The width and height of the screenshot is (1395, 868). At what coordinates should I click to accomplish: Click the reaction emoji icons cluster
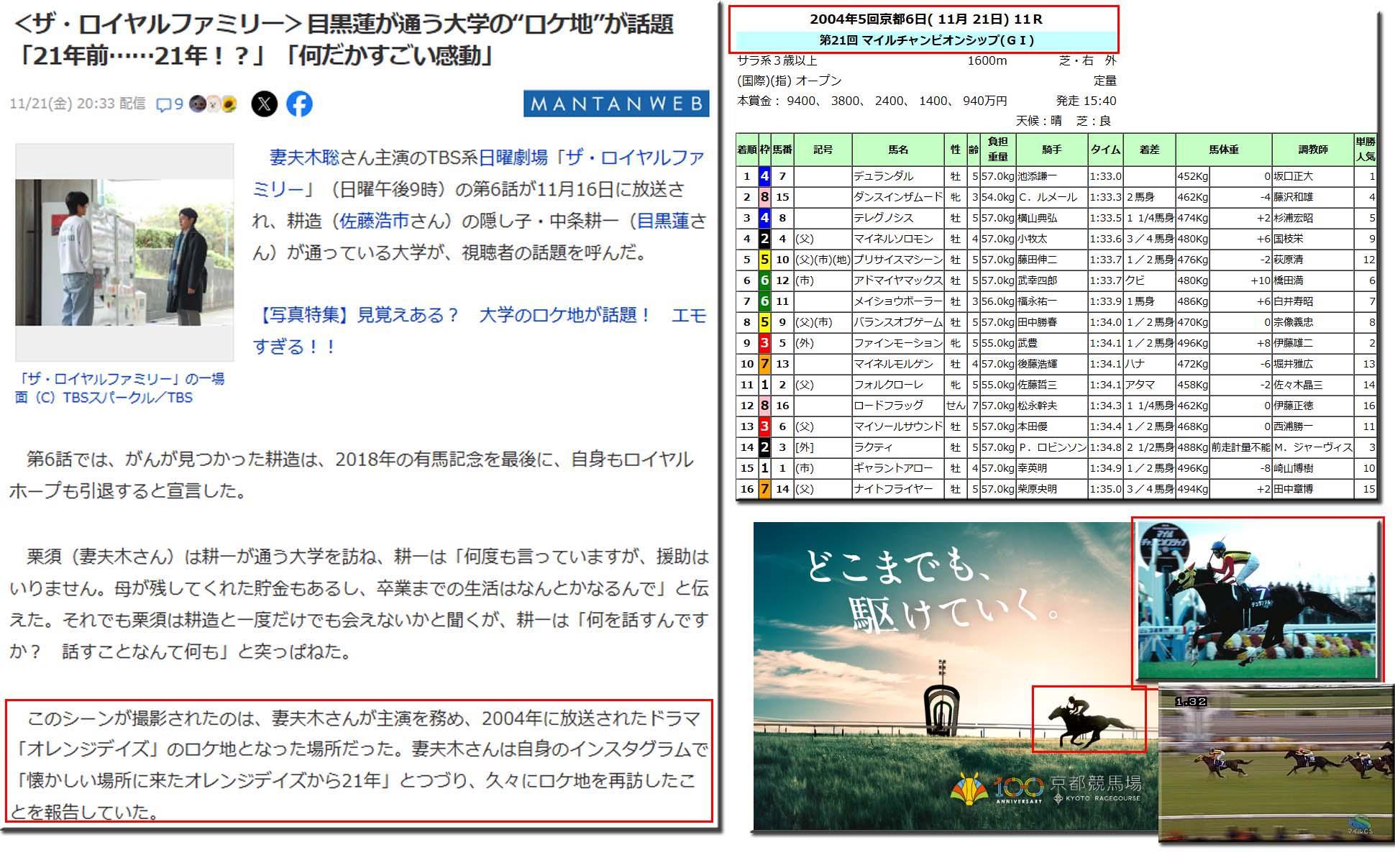213,104
